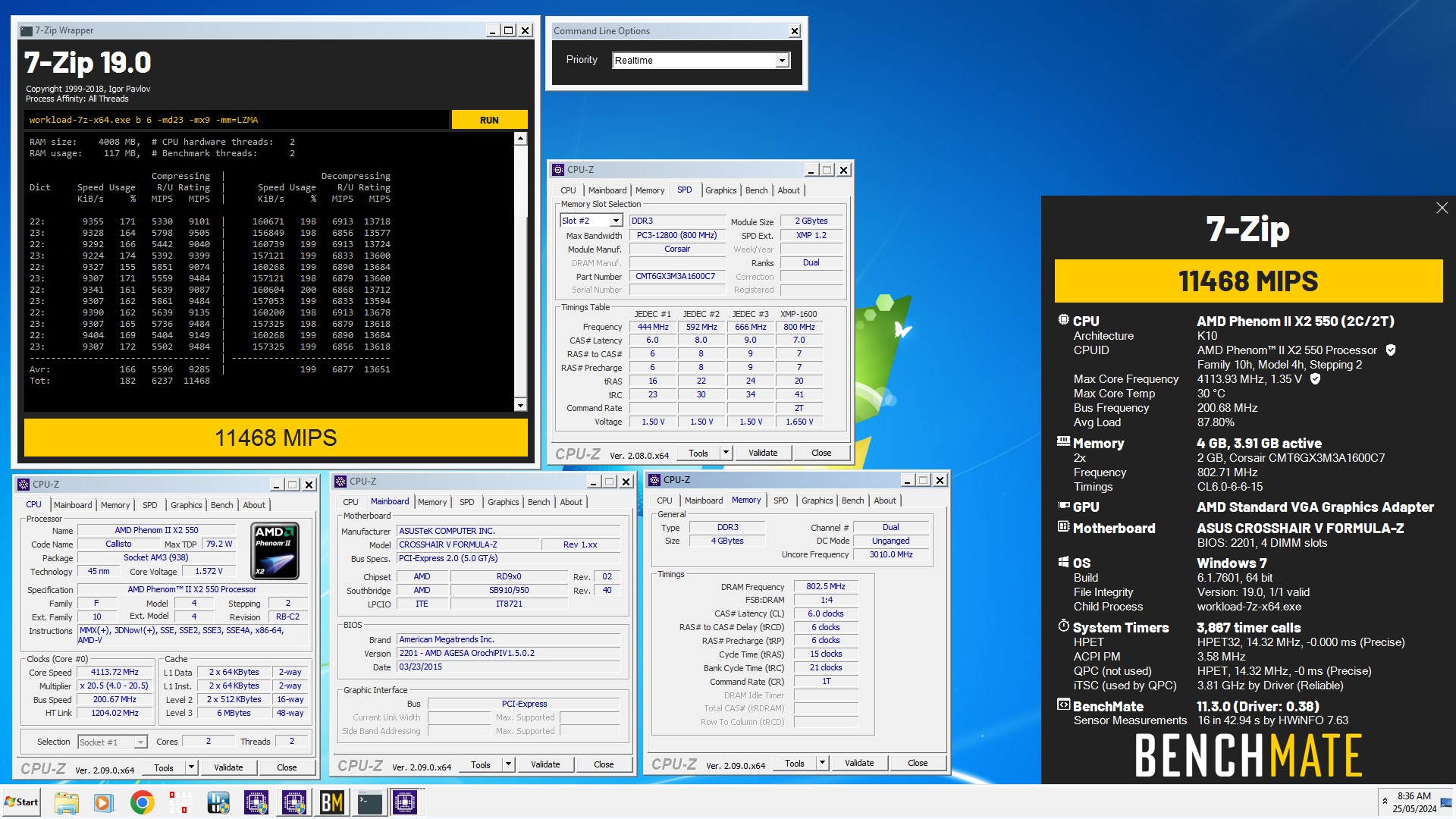Image resolution: width=1456 pixels, height=819 pixels.
Task: Click the verified shield next to Max Core Frequency
Action: tap(1316, 378)
